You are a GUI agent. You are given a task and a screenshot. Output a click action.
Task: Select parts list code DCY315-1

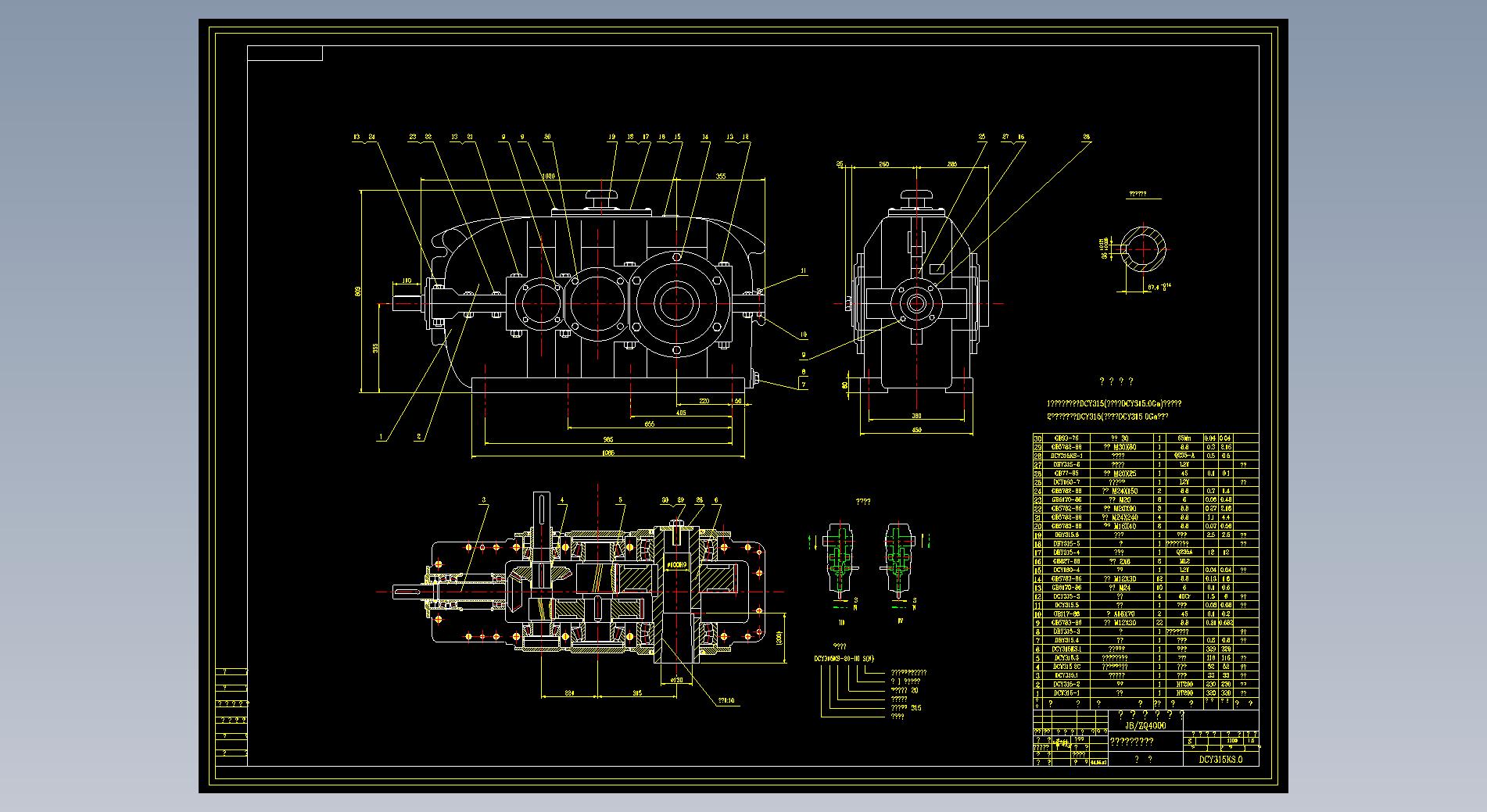(x=1066, y=693)
